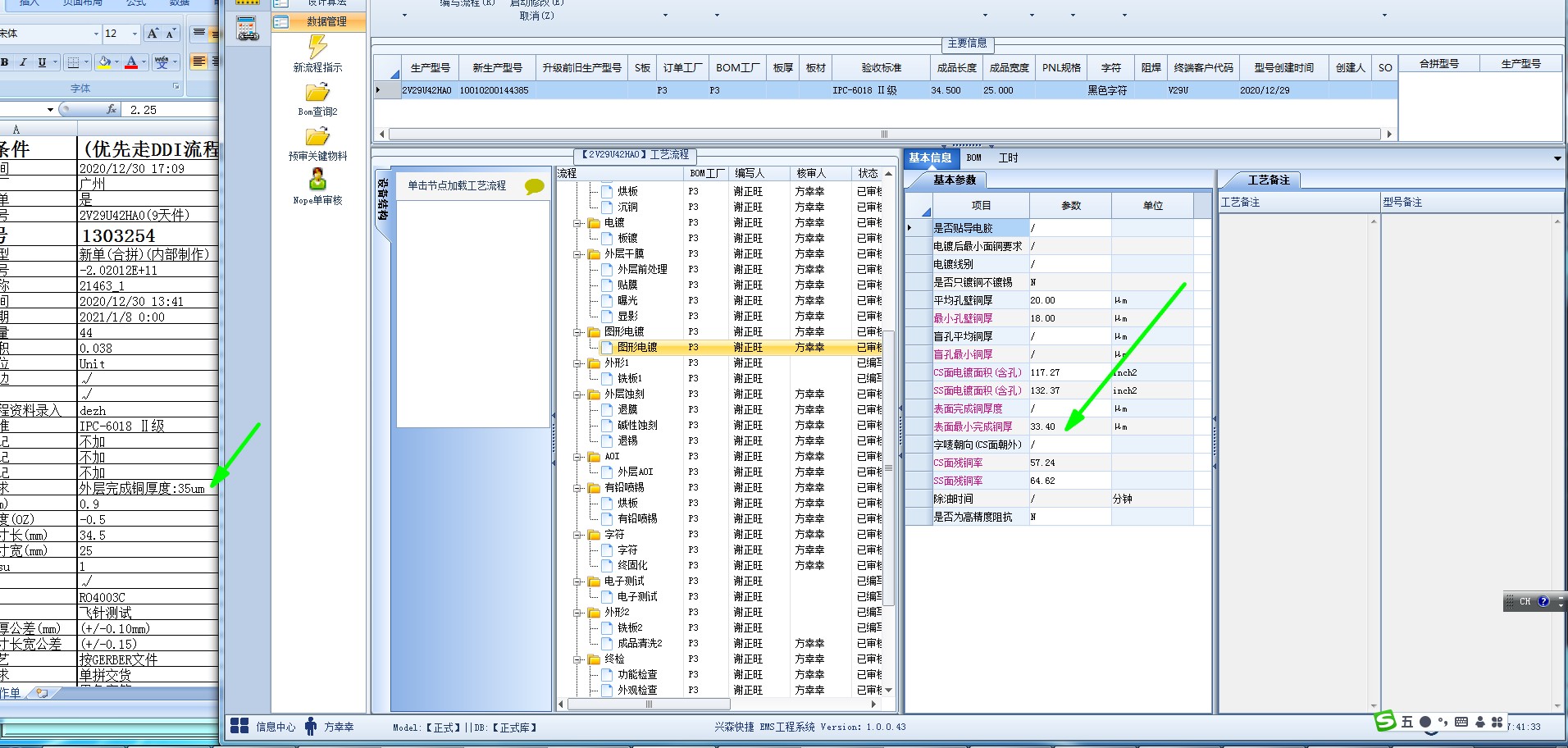Select the 碱性蚀刻 tree item
The image size is (1568, 748).
point(637,426)
